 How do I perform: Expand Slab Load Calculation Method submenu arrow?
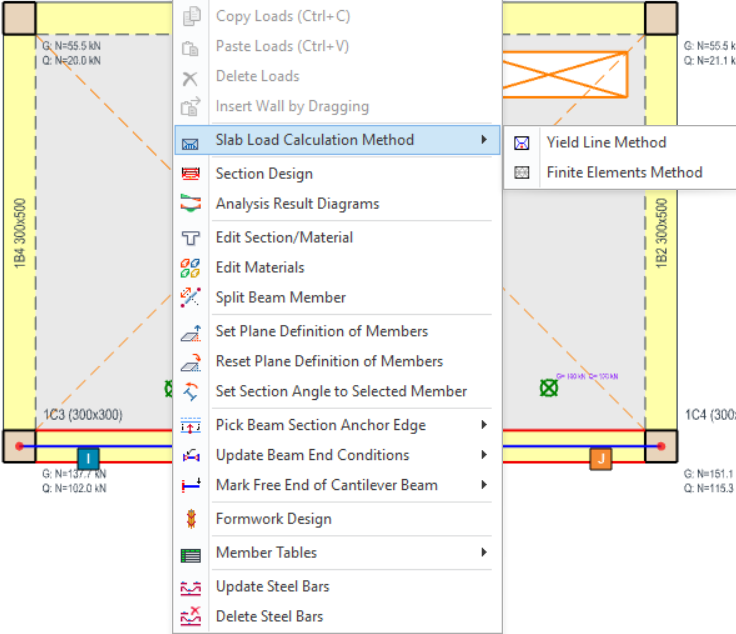click(484, 140)
